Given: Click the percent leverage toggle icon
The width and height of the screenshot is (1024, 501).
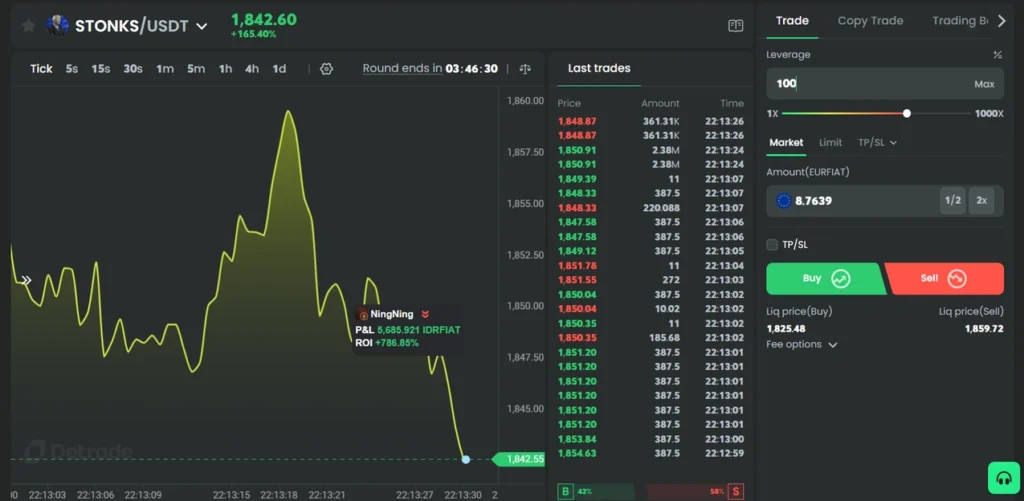Looking at the screenshot, I should 997,55.
